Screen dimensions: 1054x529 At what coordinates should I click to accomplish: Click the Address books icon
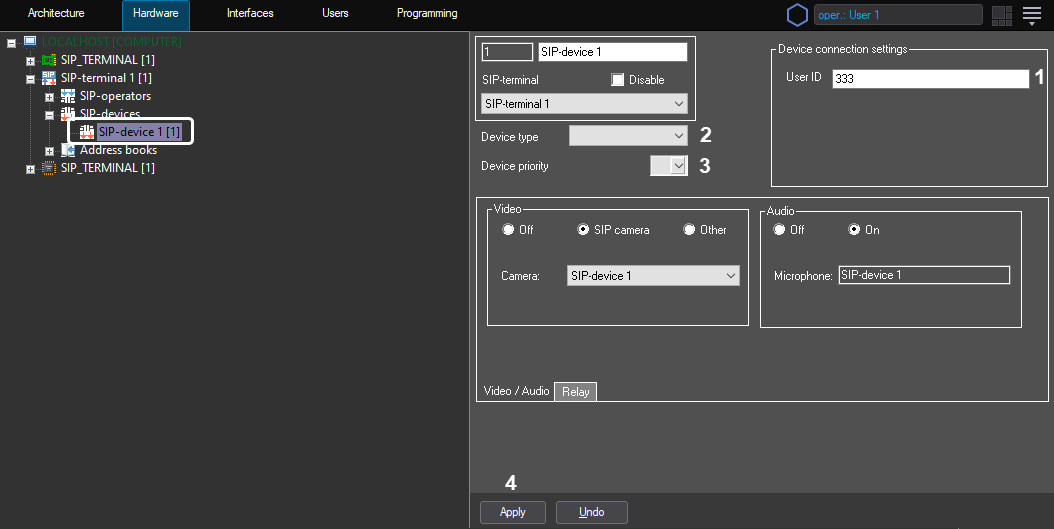(68, 150)
